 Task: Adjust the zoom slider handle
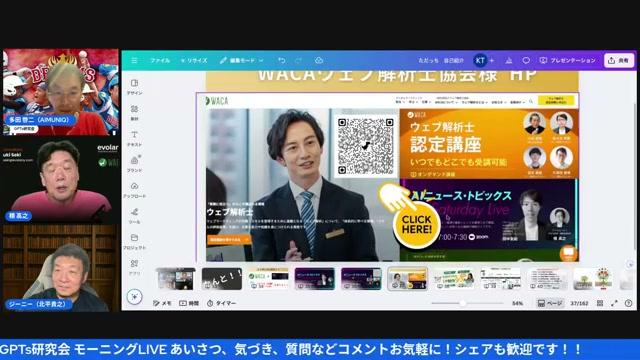click(462, 303)
